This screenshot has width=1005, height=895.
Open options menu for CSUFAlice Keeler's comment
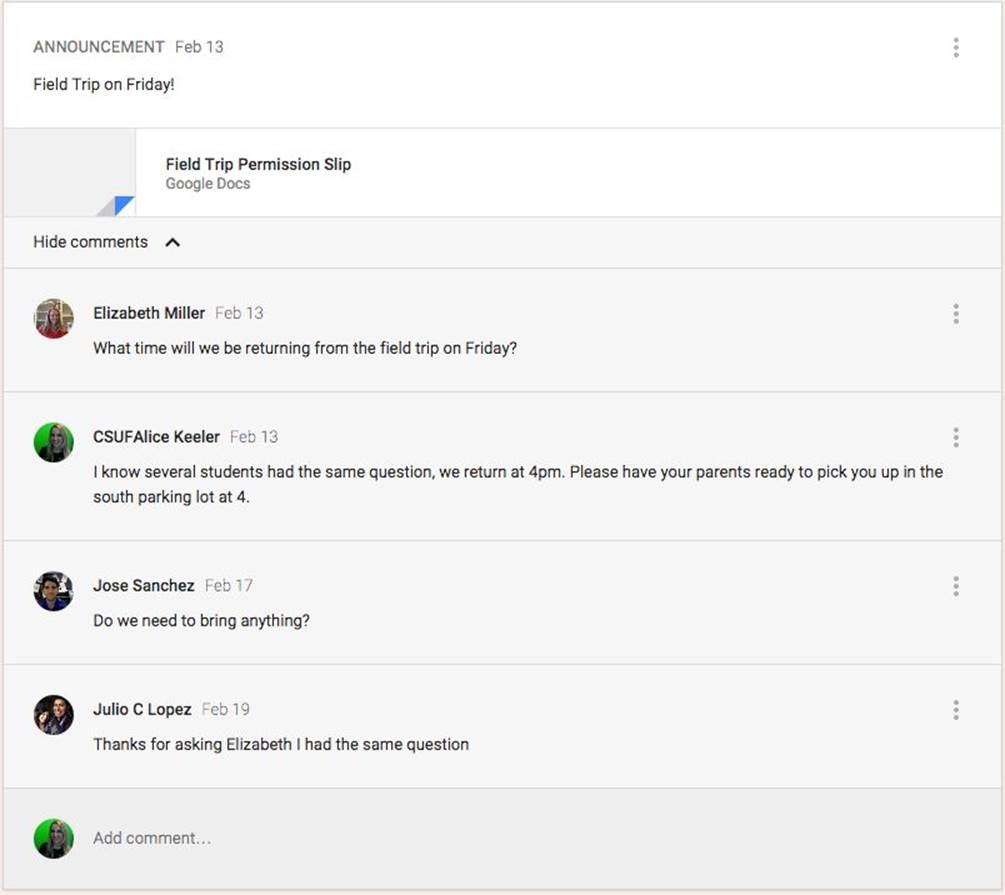(956, 437)
